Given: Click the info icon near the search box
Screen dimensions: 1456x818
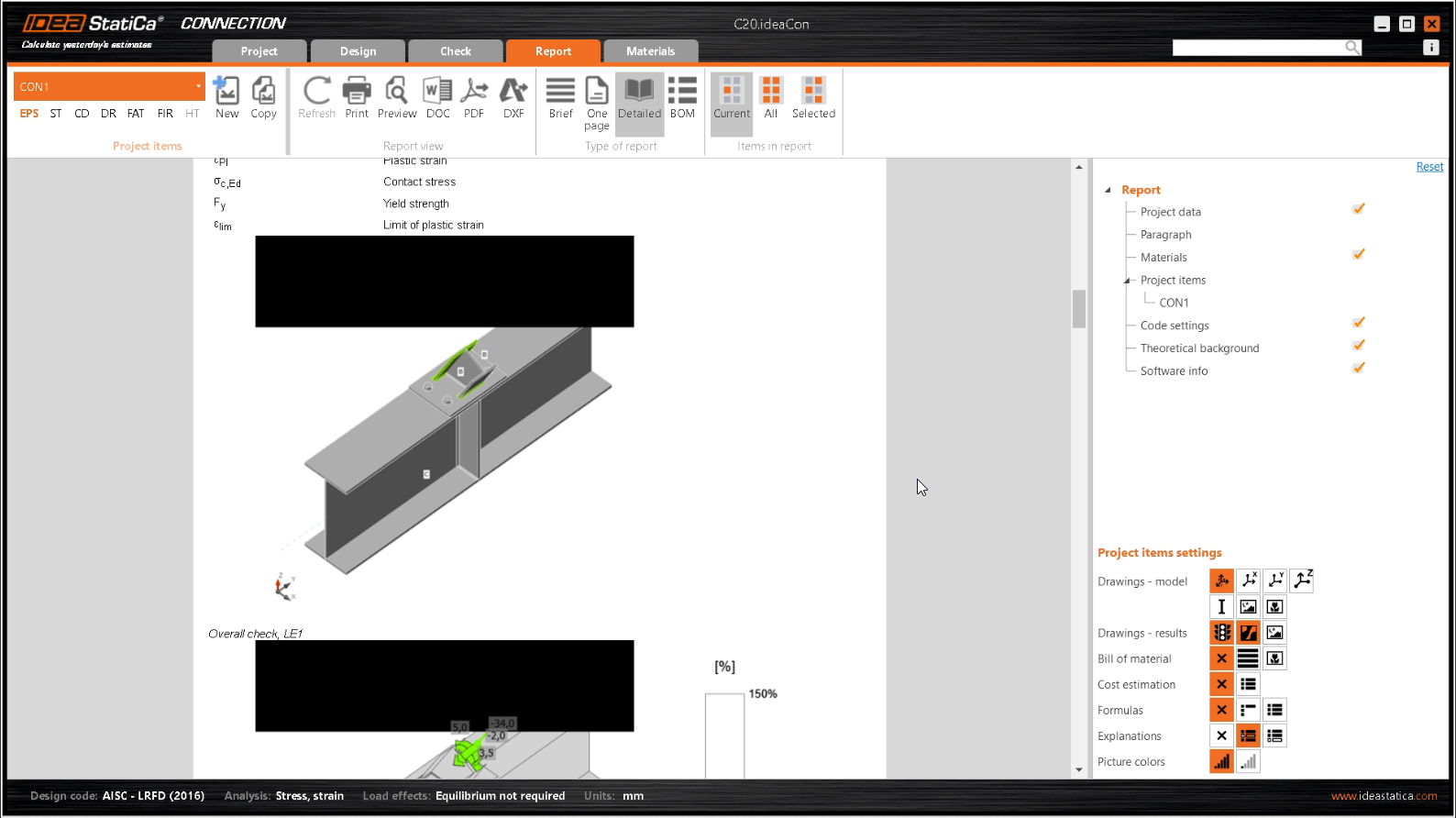Looking at the screenshot, I should (x=1430, y=48).
